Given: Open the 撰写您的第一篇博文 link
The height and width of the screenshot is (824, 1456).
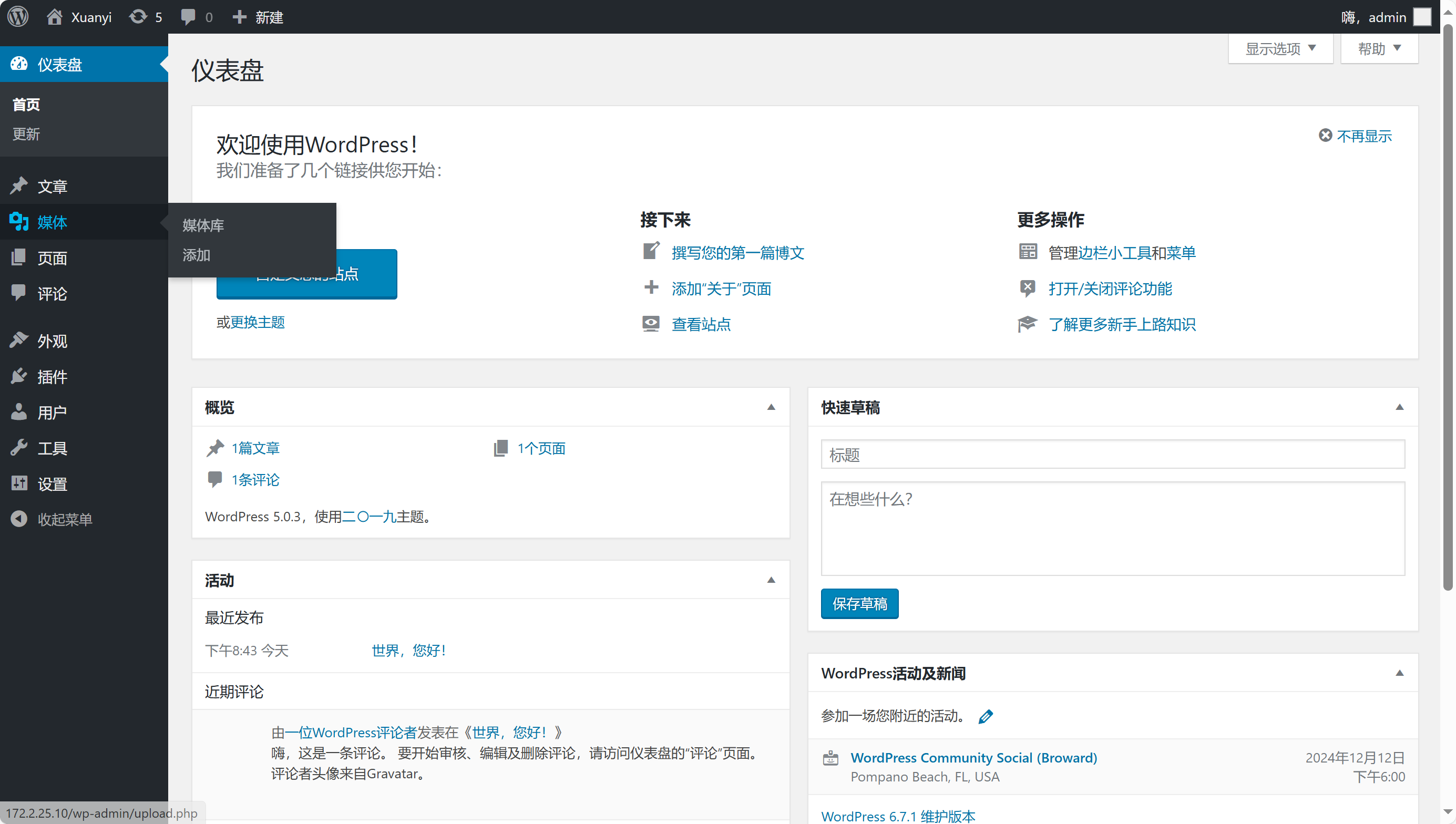Looking at the screenshot, I should (737, 253).
